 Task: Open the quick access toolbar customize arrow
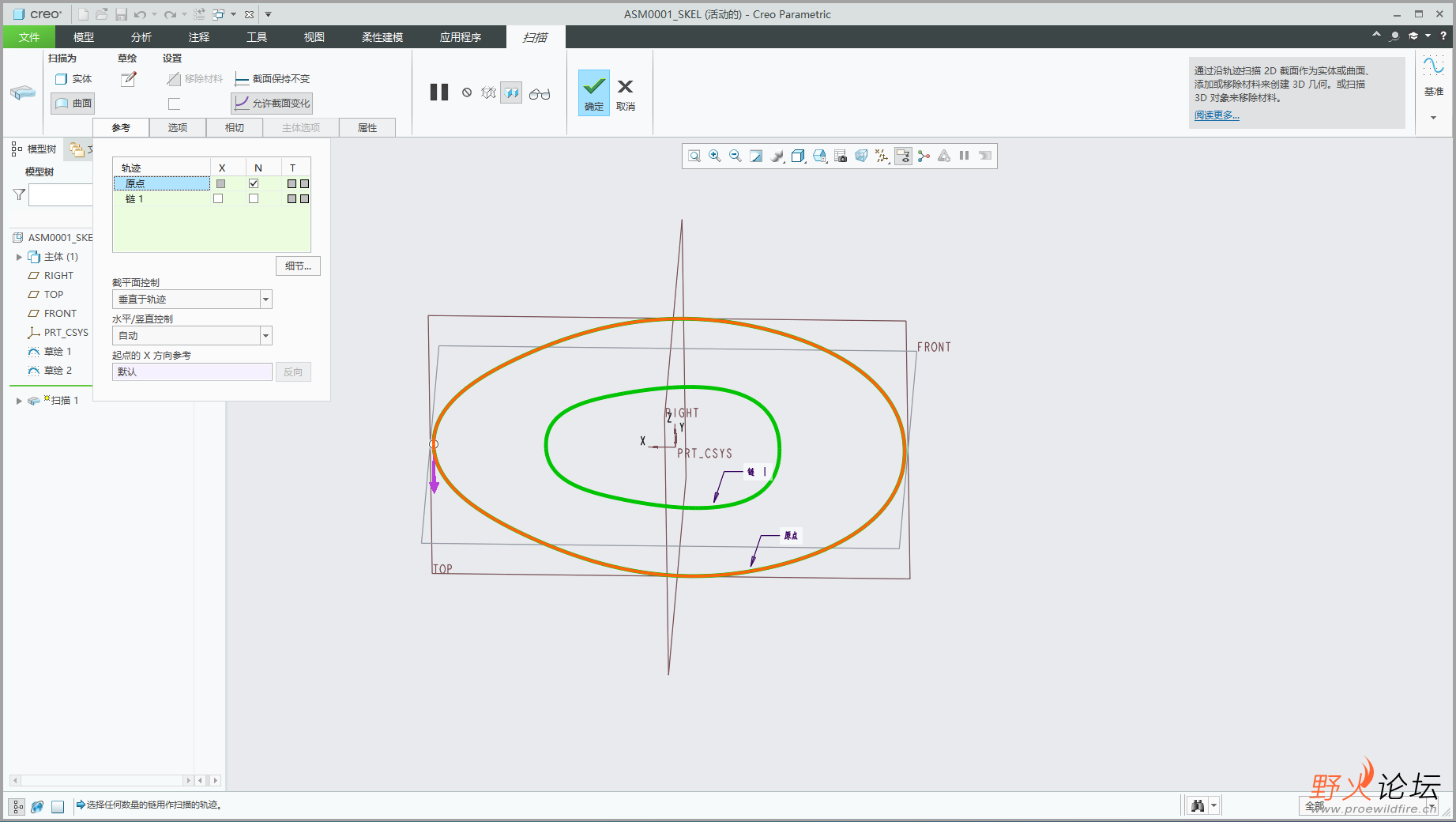[268, 14]
